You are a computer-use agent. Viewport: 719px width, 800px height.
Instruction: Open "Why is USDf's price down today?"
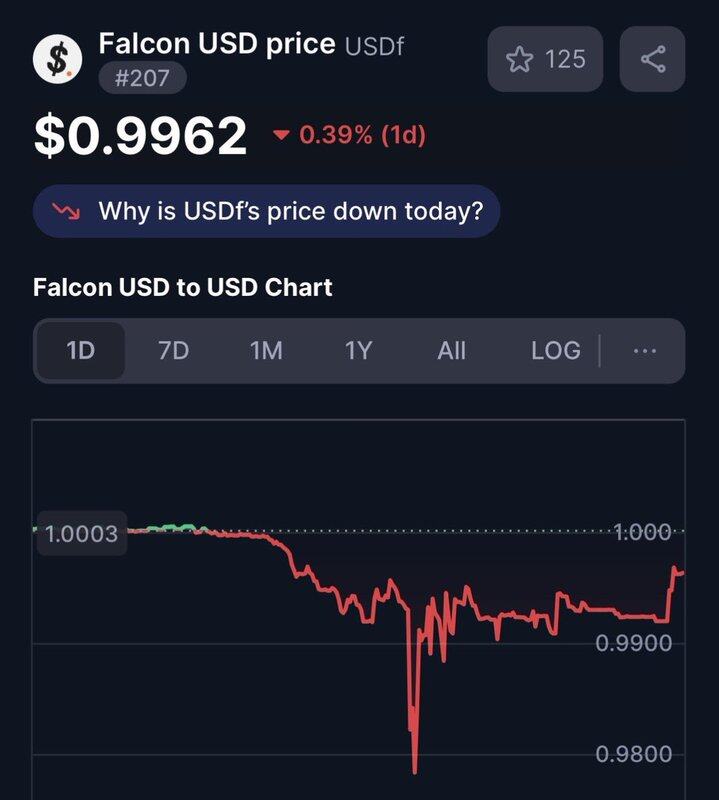coord(266,211)
